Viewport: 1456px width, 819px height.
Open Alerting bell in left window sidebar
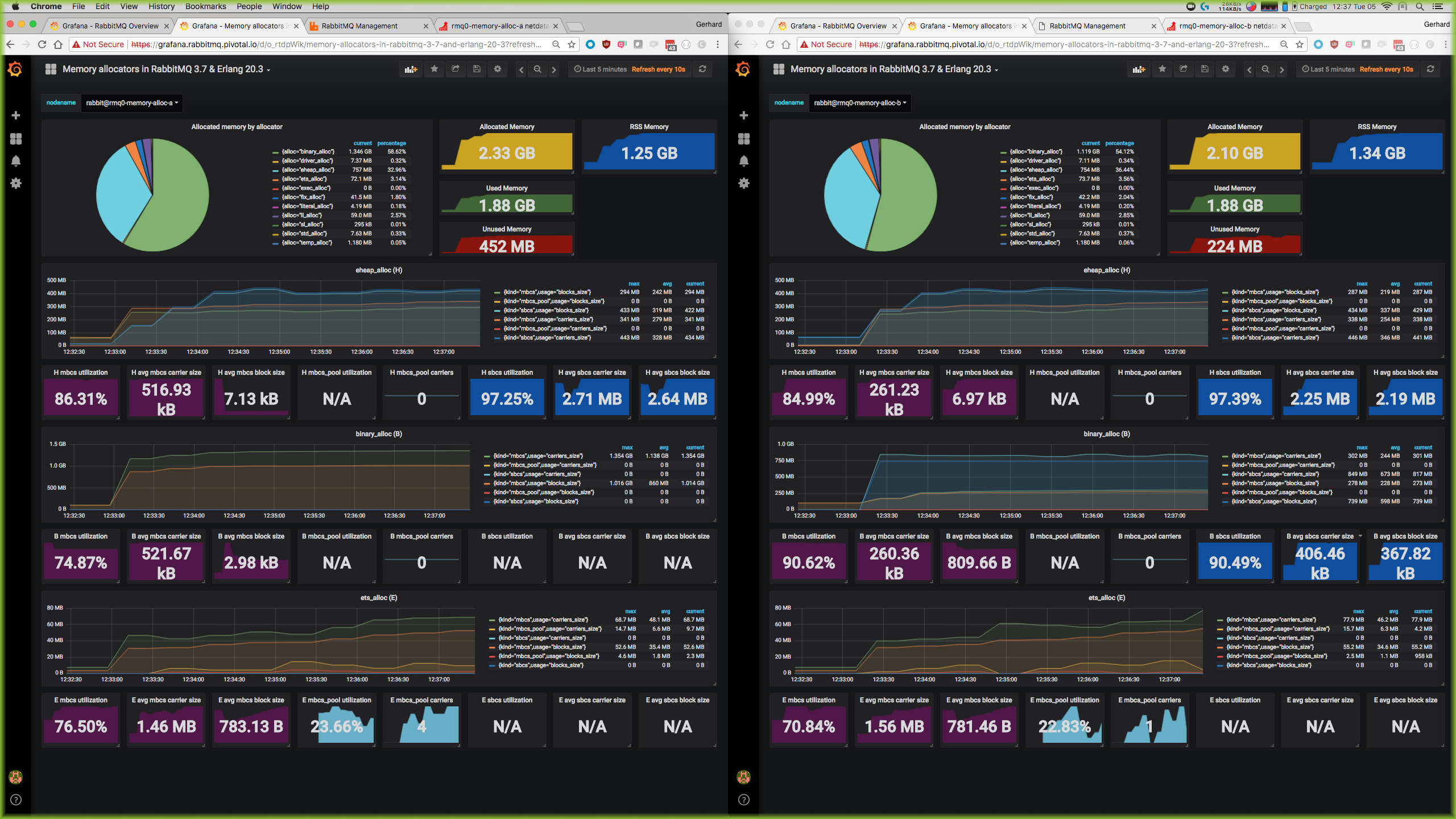(x=16, y=161)
